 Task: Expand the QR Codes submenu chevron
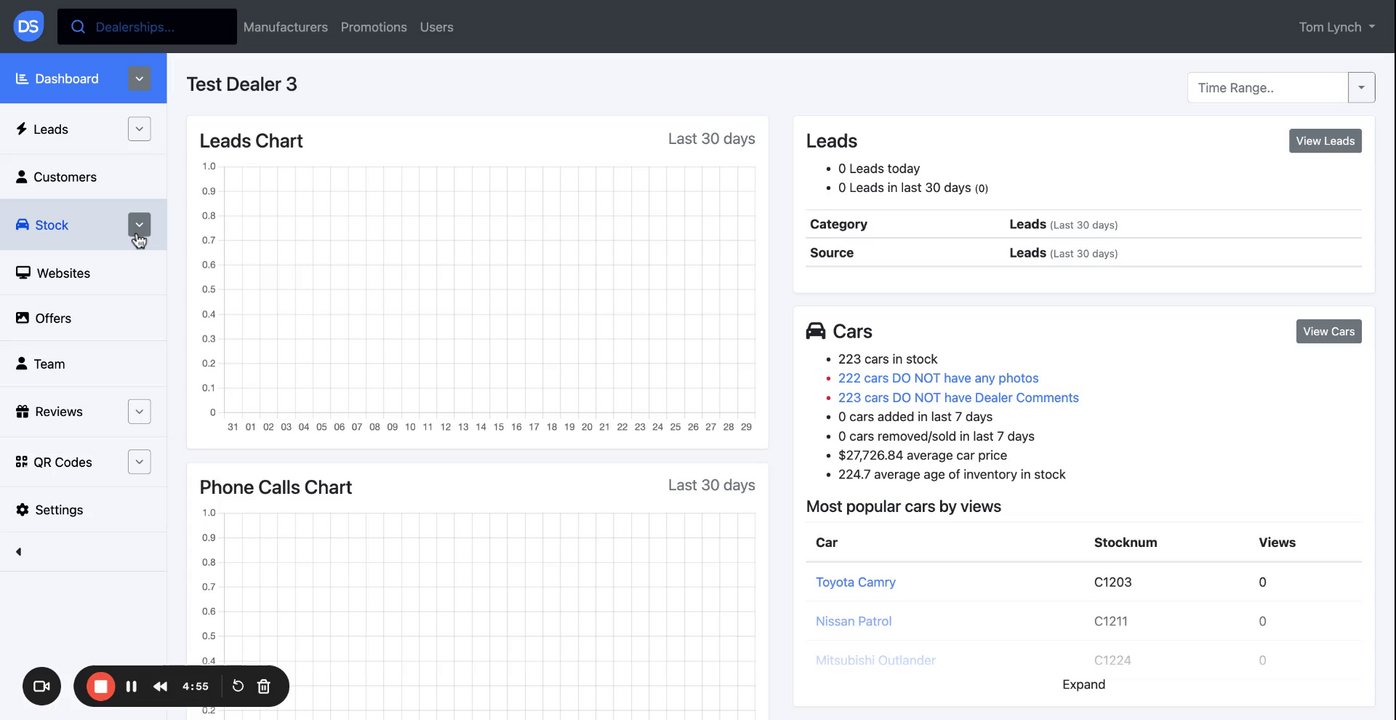[139, 462]
